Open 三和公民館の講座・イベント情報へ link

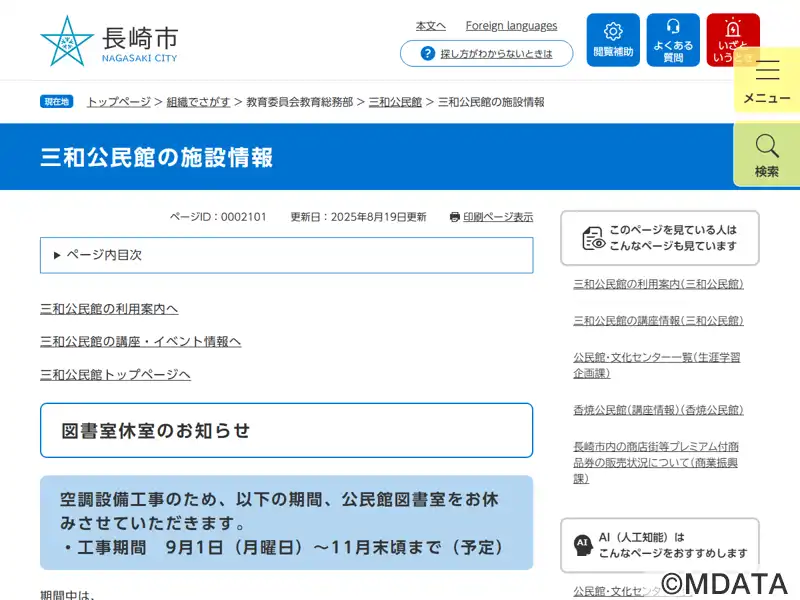point(140,341)
